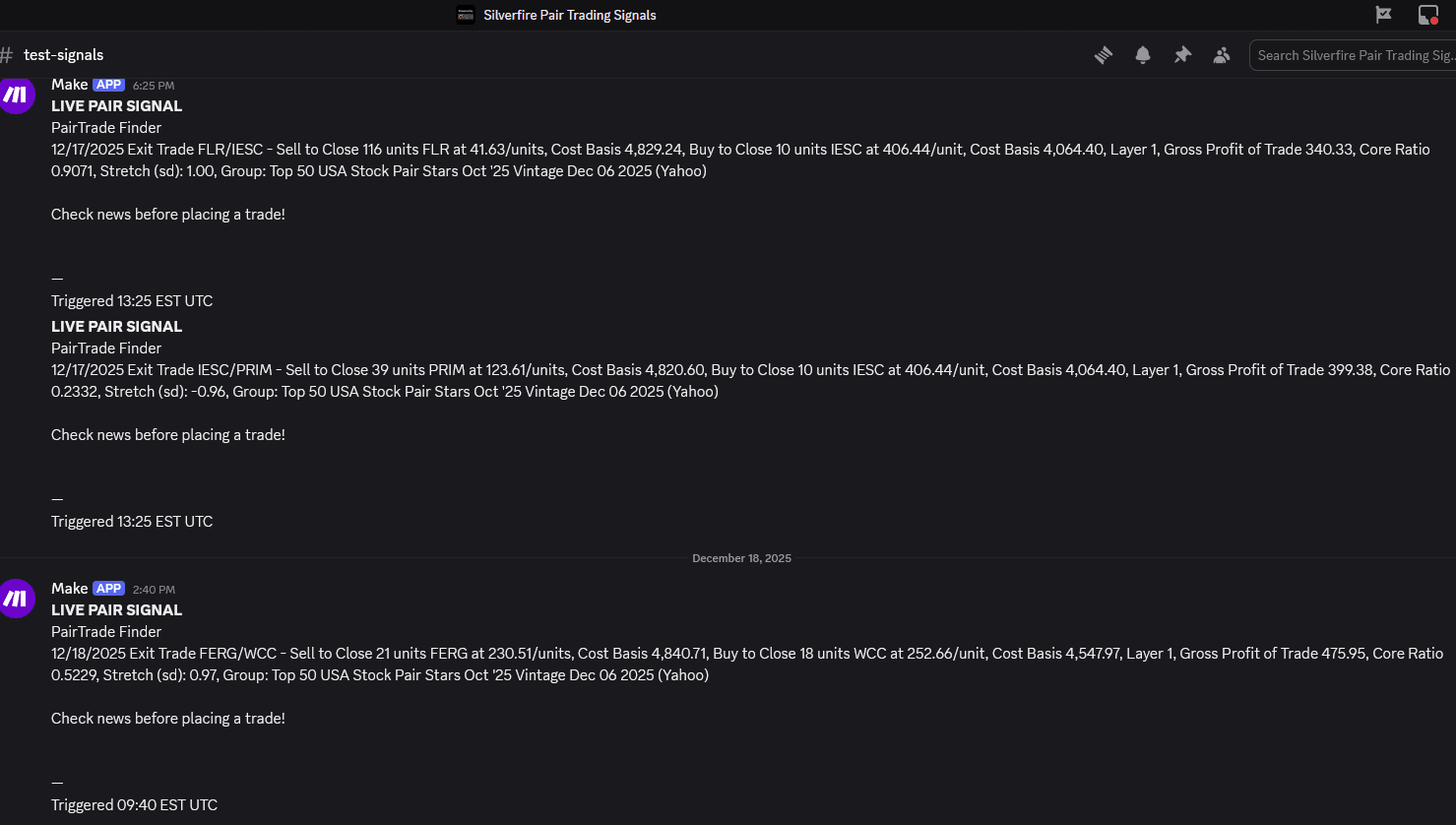Click the Silverfire server icon in title bar
1456x825 pixels.
pos(466,15)
